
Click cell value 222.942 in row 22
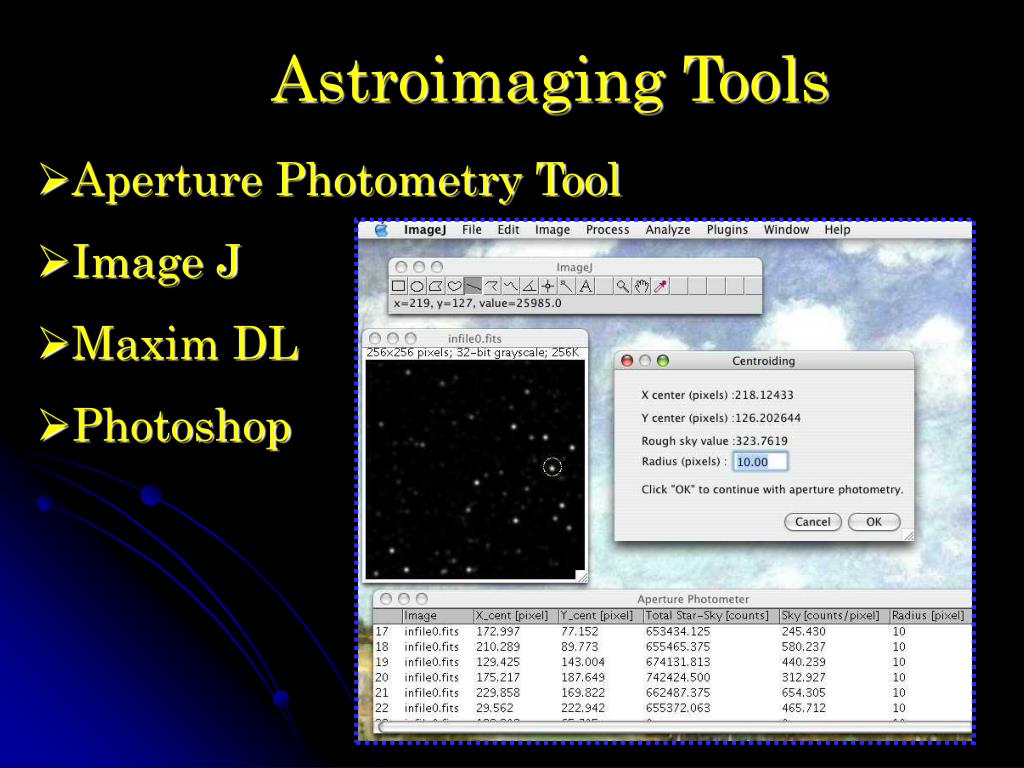tap(583, 708)
